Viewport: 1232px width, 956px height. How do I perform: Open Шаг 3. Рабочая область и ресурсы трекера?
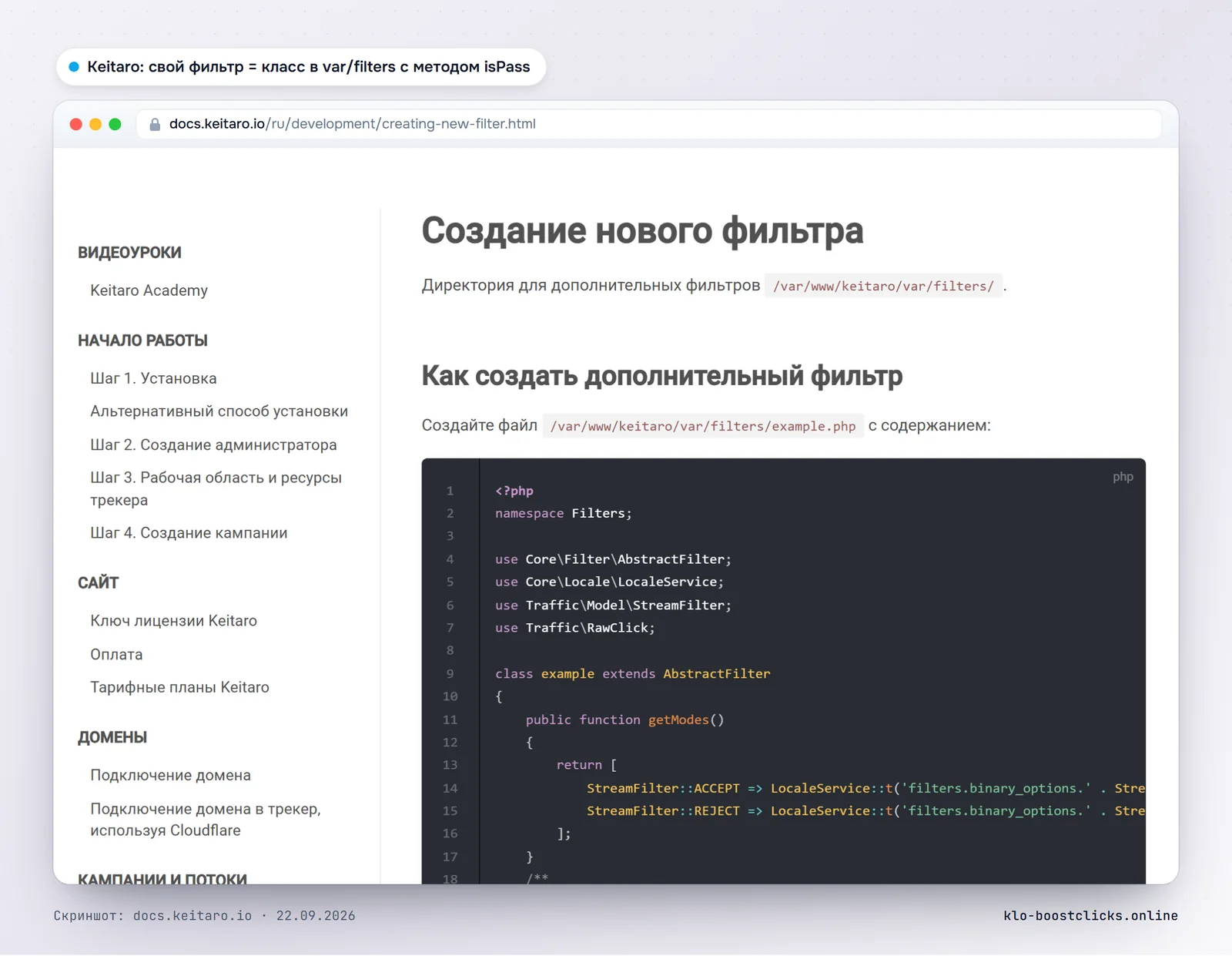tap(216, 488)
